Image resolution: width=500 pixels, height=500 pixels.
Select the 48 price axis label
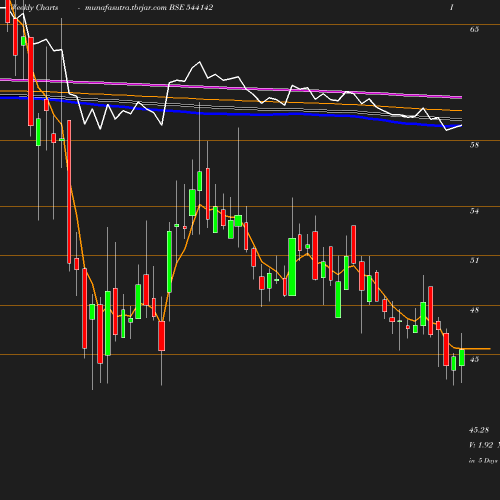474,310
